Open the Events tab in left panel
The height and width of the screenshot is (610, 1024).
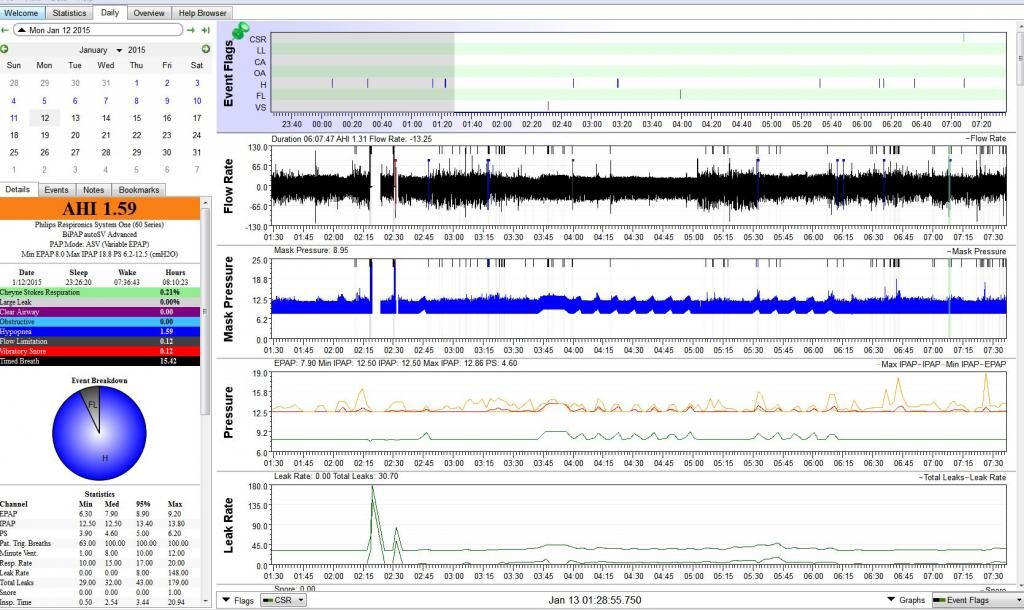(x=57, y=189)
